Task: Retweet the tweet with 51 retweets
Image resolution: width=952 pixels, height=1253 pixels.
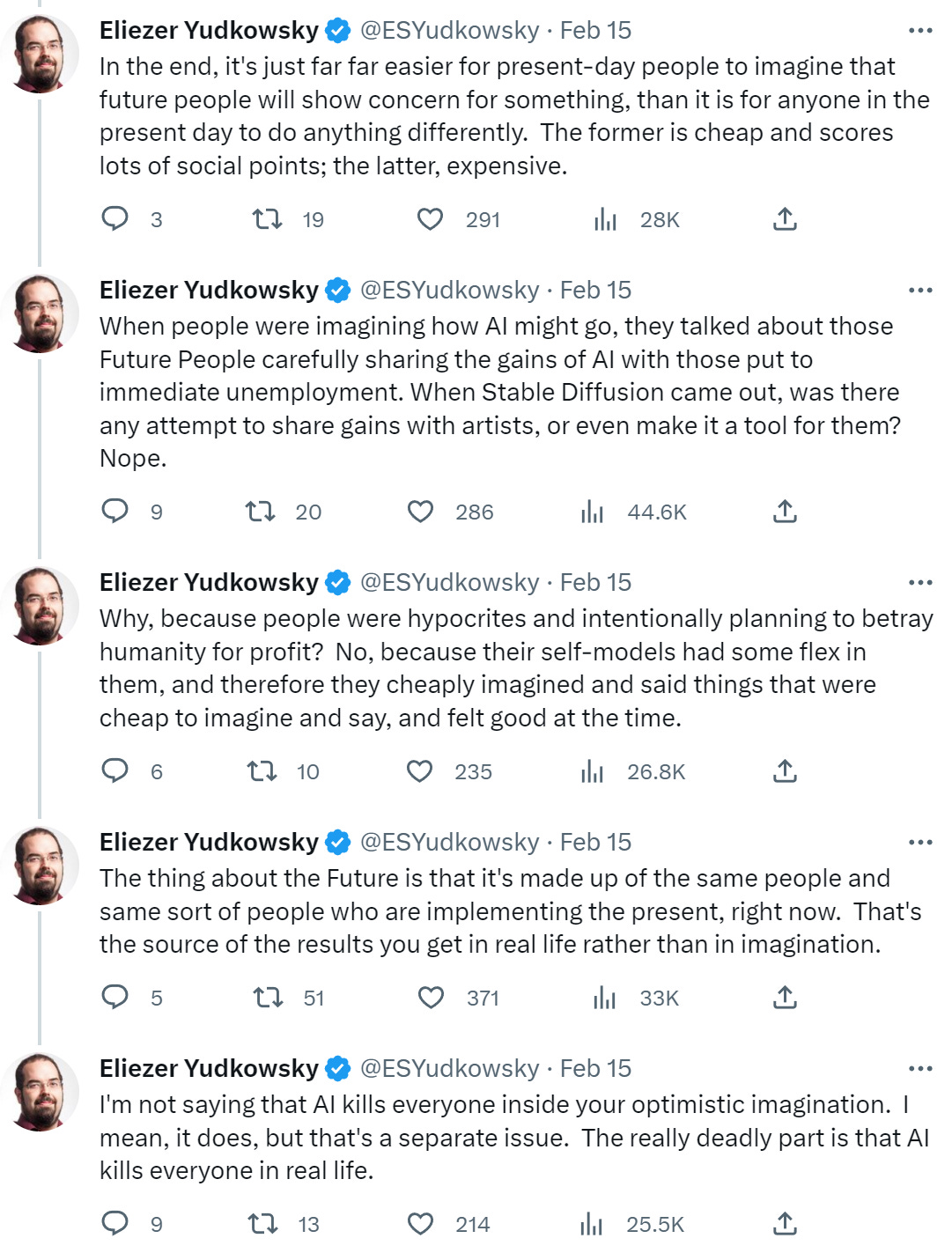Action: tap(267, 998)
